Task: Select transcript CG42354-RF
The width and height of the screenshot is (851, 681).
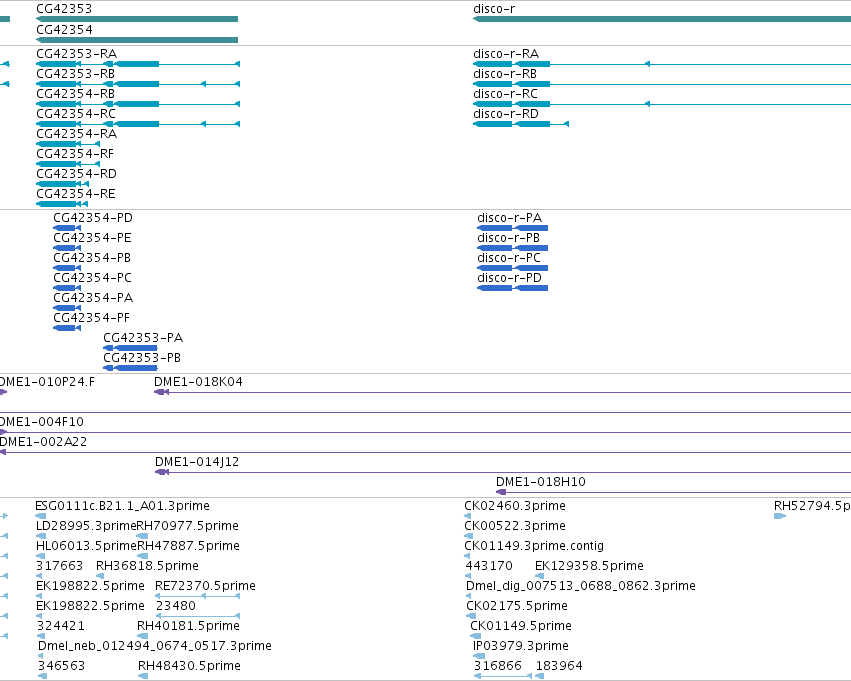Action: click(75, 154)
